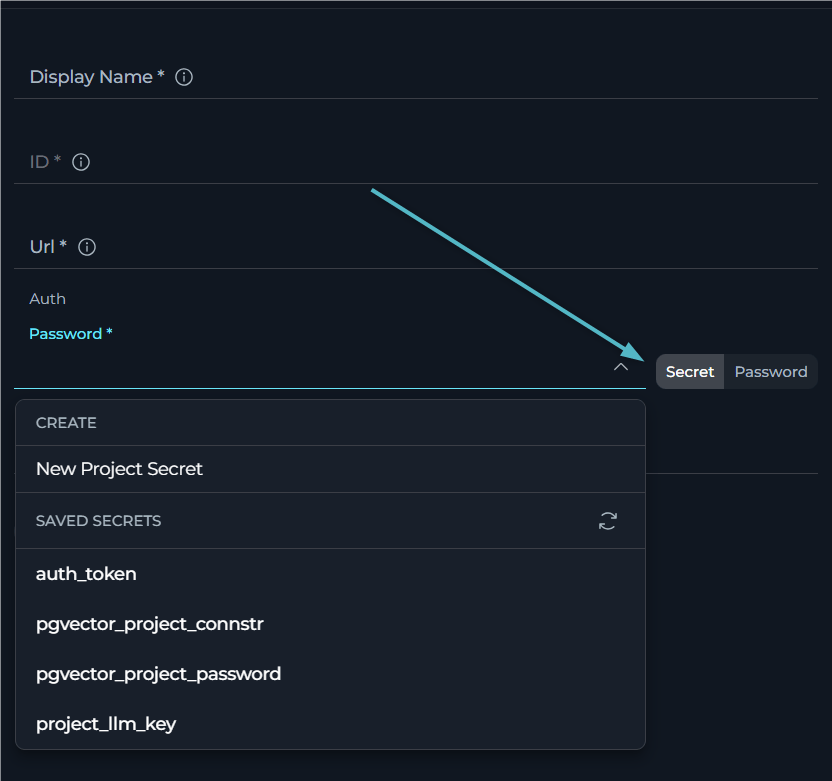Click the info icon beside ID
The image size is (832, 781).
(81, 162)
